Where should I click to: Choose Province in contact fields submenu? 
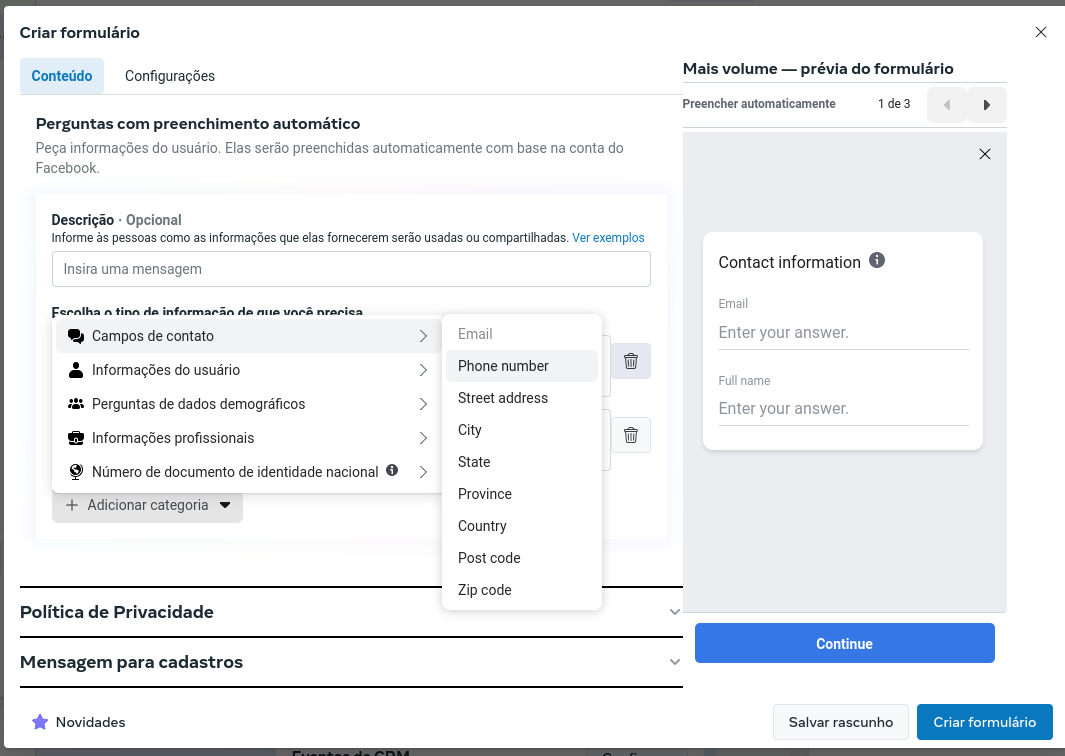click(x=522, y=494)
